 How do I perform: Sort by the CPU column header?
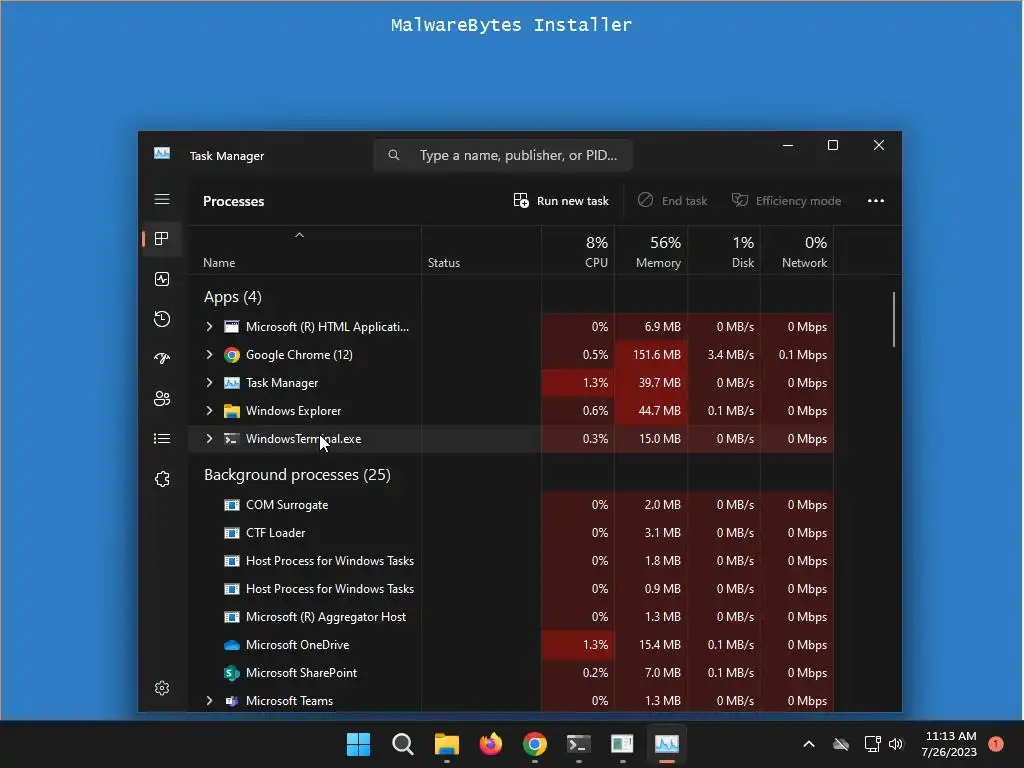tap(578, 251)
